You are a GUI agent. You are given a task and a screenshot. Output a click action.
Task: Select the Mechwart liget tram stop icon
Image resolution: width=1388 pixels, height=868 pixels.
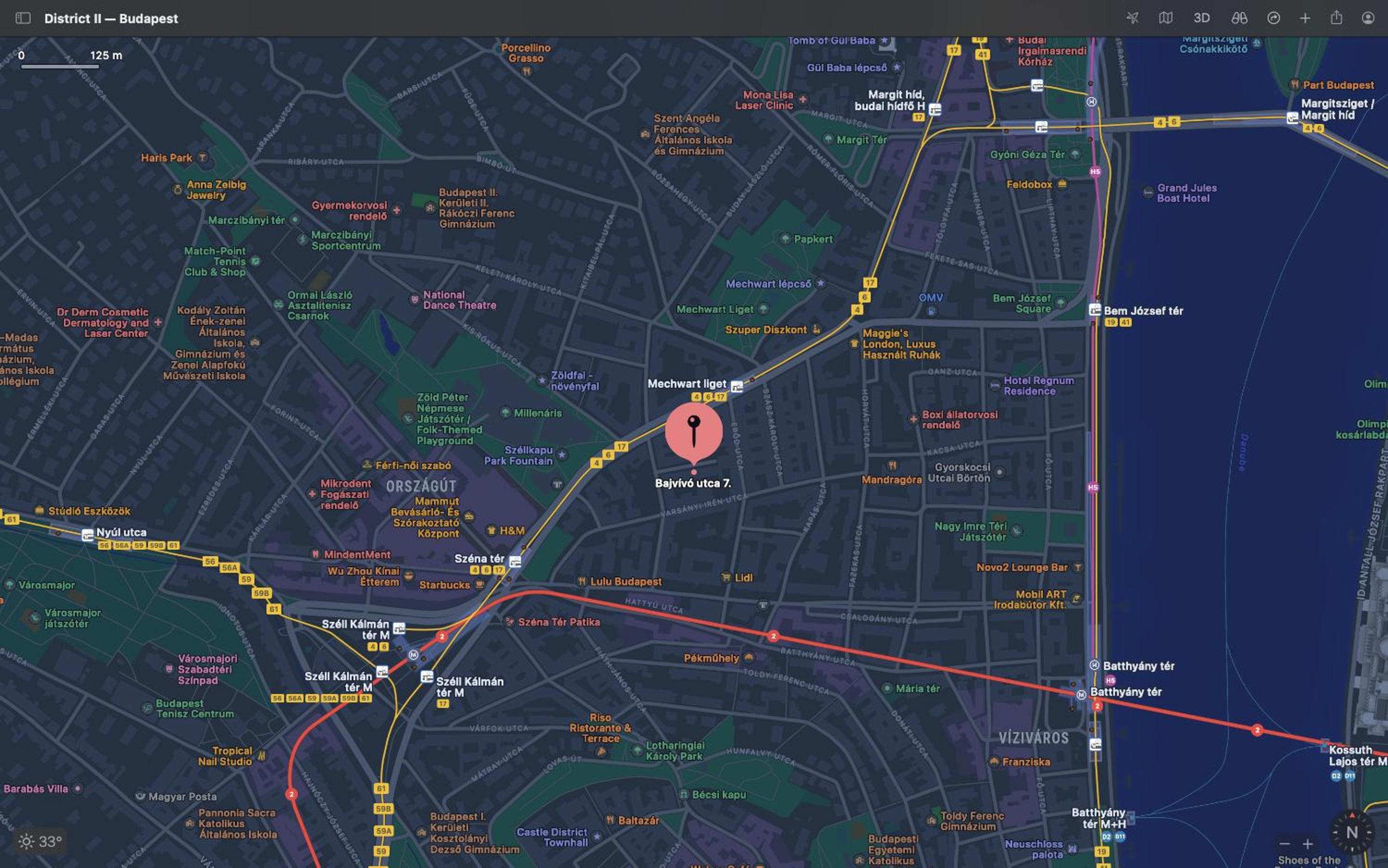click(736, 386)
